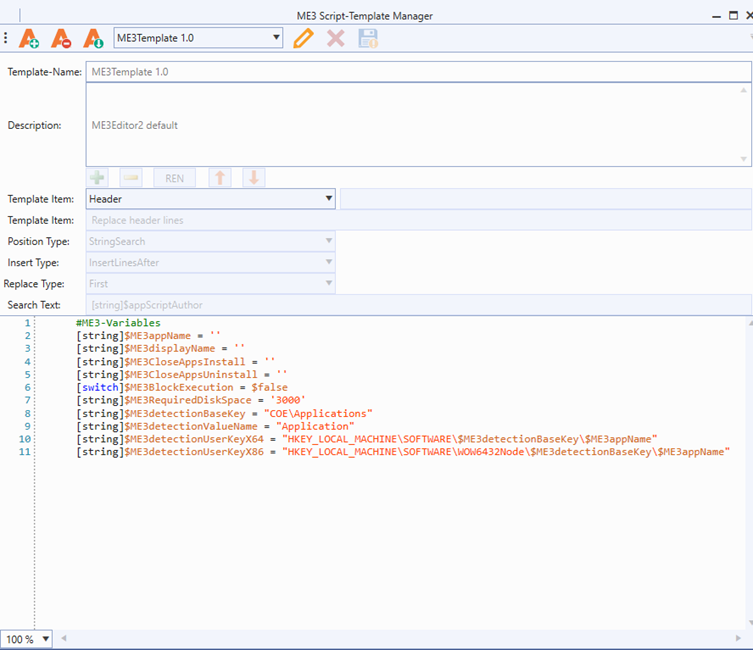
Task: Click the move item down arrow
Action: 253,178
